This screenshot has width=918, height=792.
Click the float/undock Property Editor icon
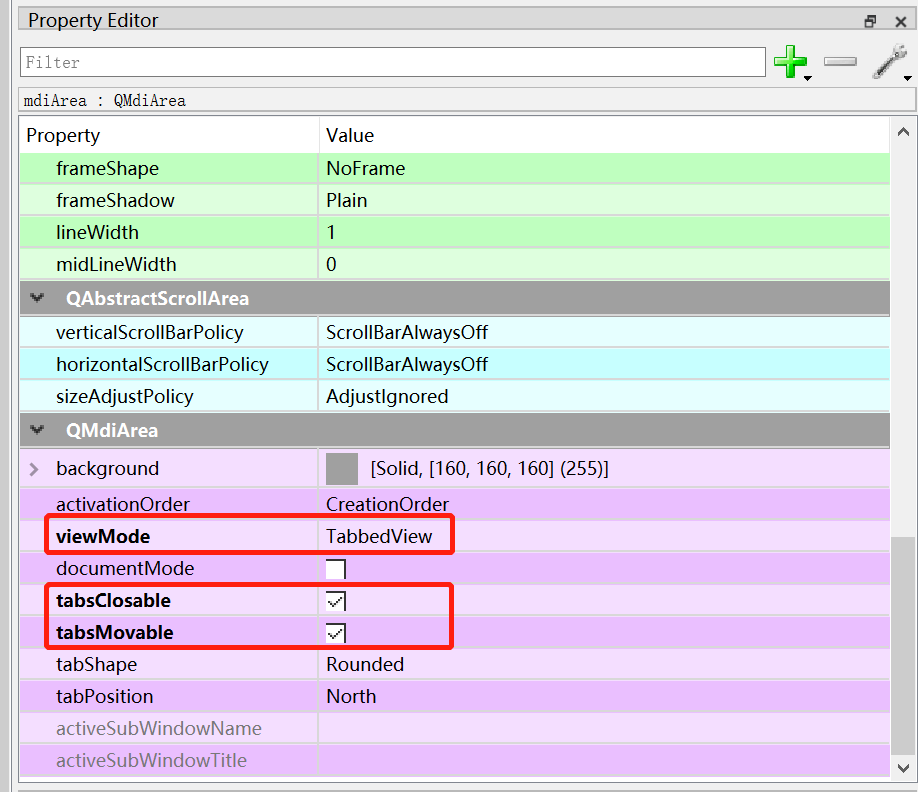coord(870,20)
